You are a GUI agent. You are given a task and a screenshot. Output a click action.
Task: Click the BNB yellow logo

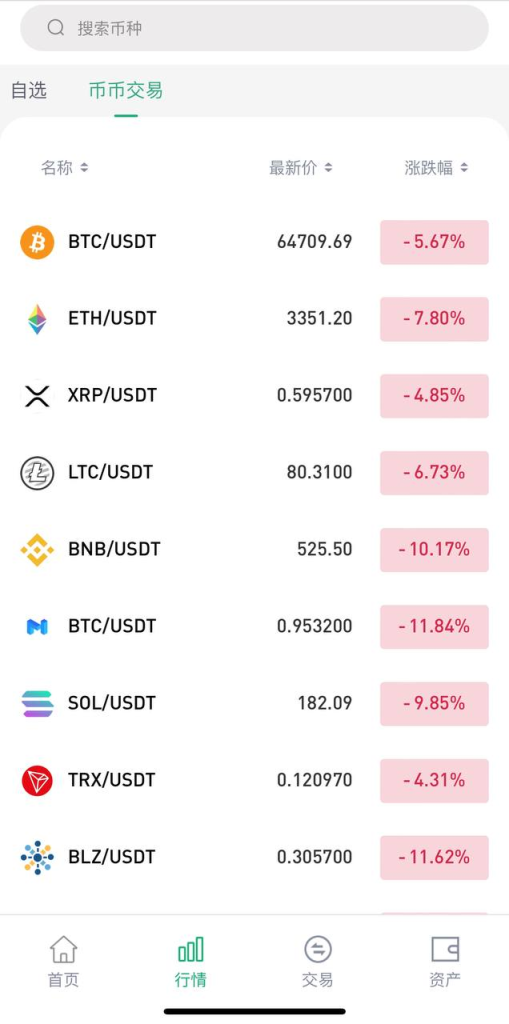[x=37, y=549]
